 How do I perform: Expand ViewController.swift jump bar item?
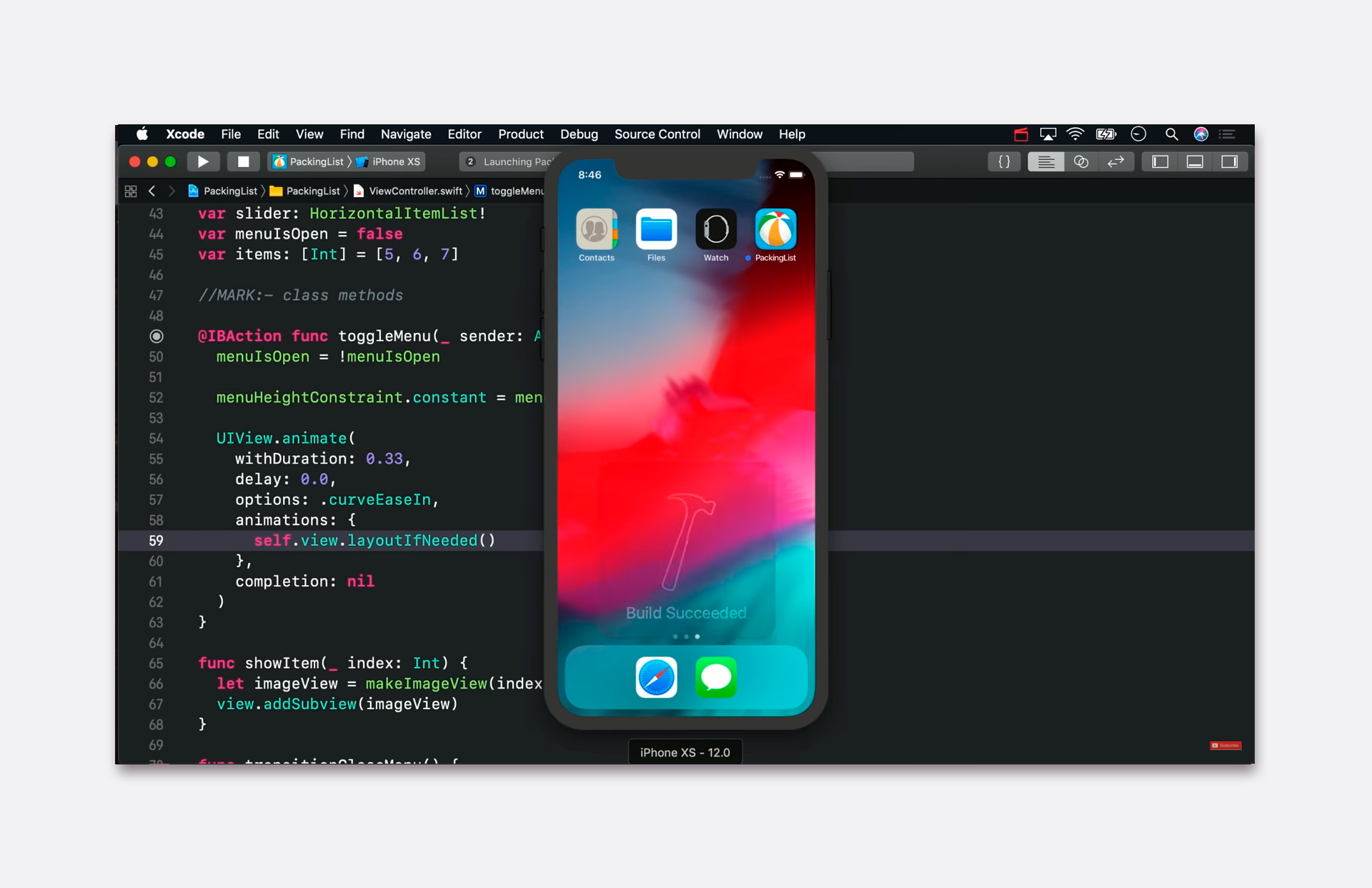pyautogui.click(x=414, y=191)
